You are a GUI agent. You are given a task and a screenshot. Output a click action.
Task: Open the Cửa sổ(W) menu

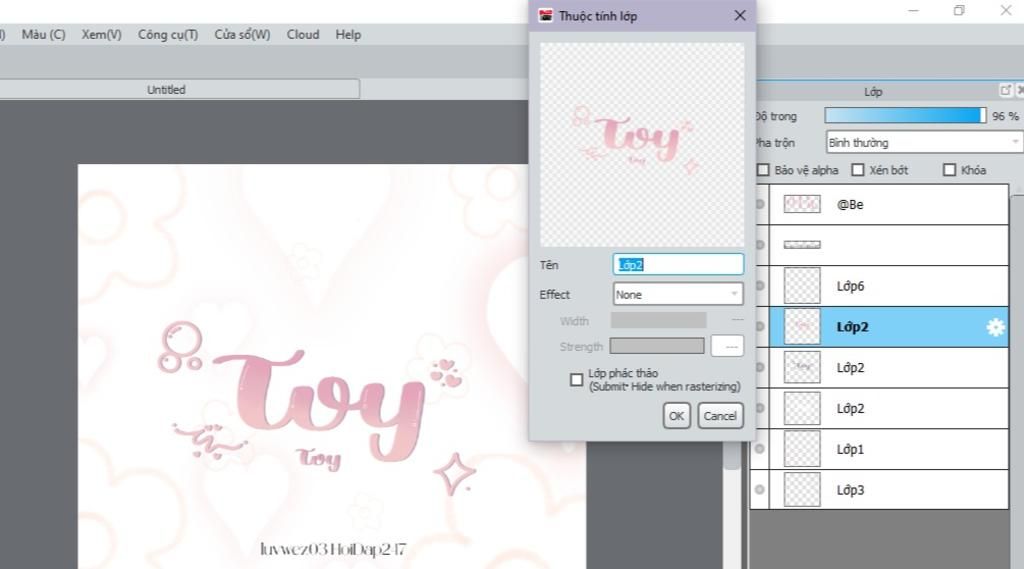point(242,34)
